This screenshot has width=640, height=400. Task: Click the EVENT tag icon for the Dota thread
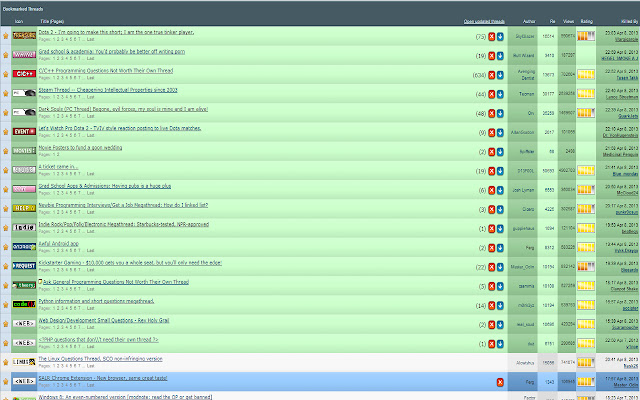23,130
